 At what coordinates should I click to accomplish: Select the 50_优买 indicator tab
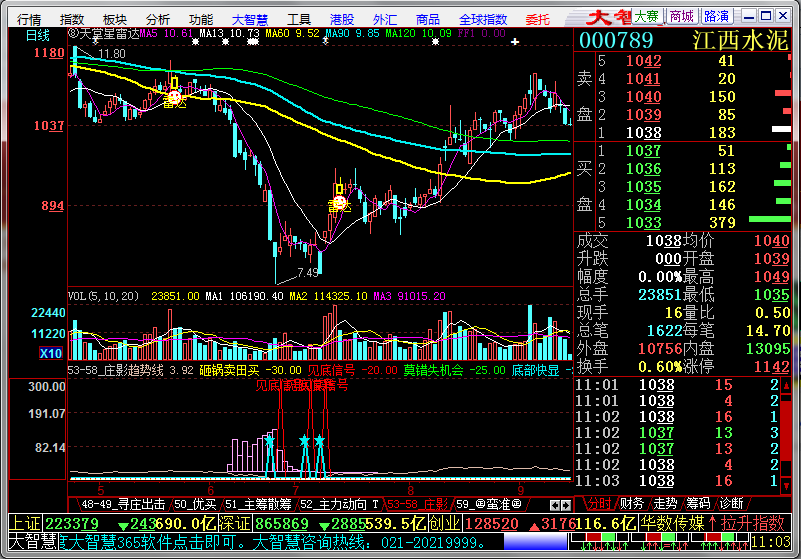pos(194,504)
